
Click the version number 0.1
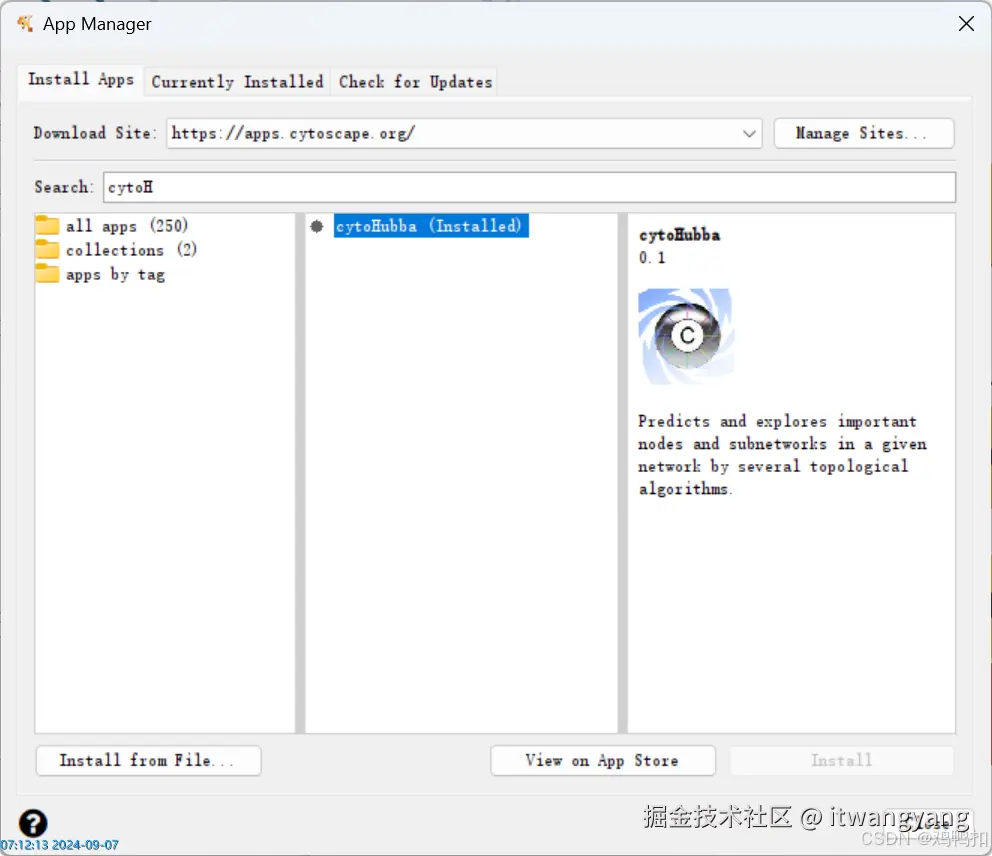652,257
